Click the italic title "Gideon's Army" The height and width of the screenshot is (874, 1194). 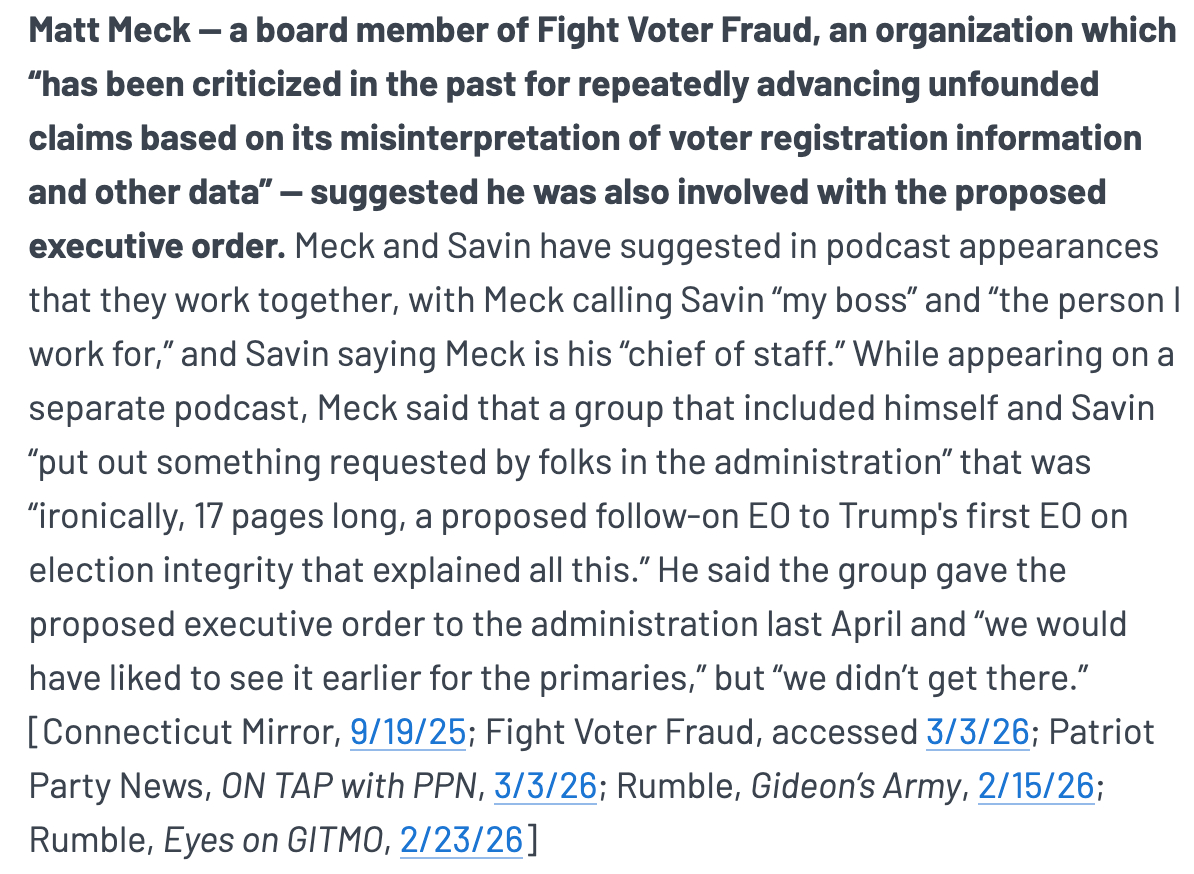[855, 787]
